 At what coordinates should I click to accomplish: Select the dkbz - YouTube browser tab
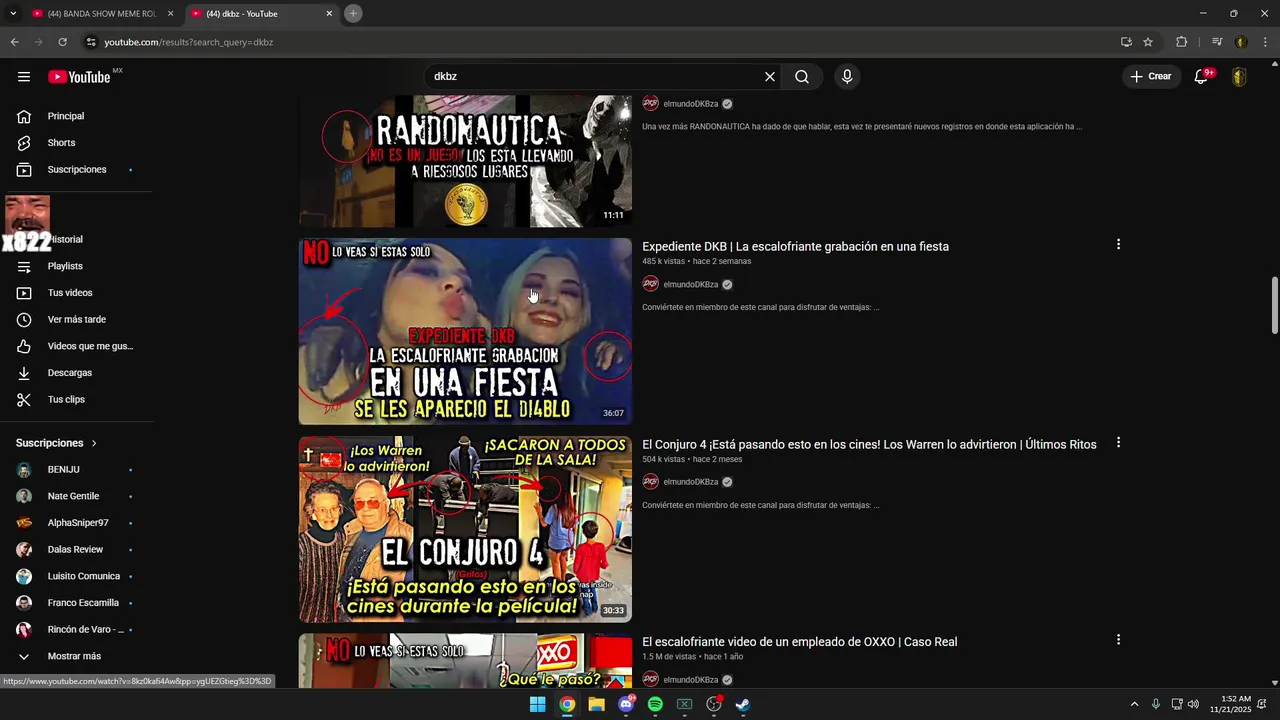pos(260,14)
